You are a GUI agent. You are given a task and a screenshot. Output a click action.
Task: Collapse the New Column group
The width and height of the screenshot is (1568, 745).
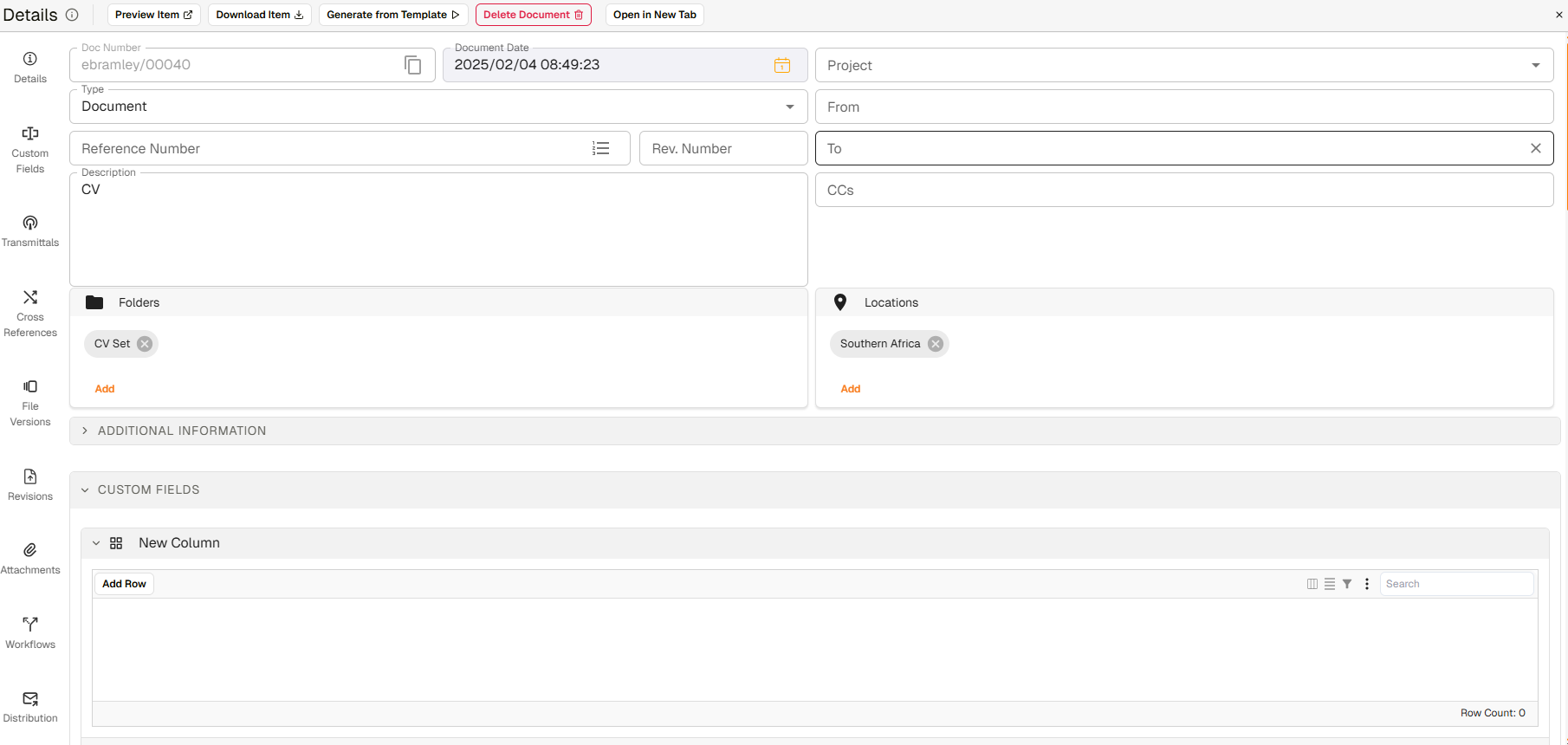tap(96, 543)
